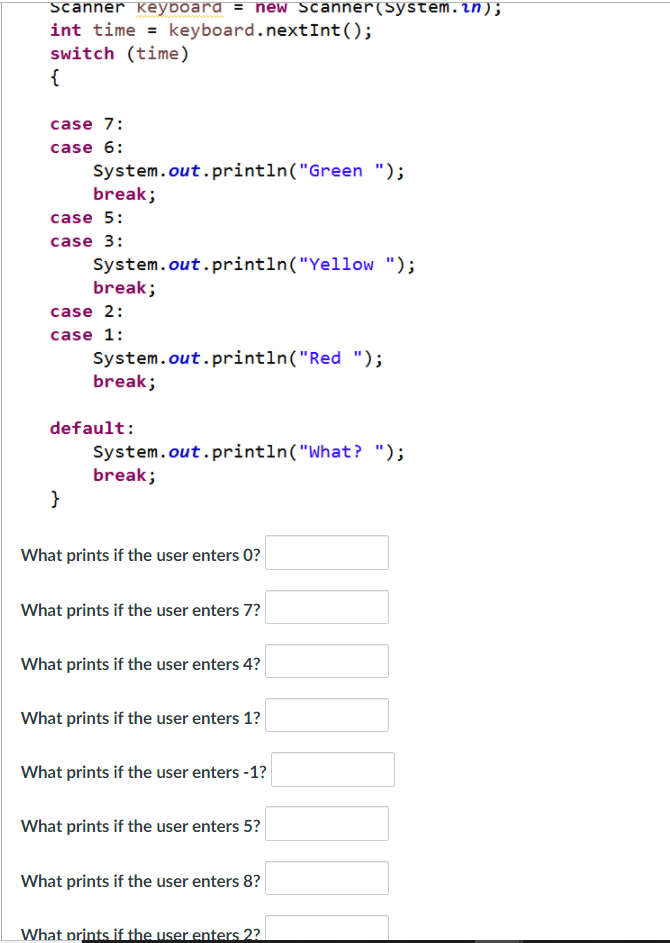Image resolution: width=670 pixels, height=943 pixels.
Task: Select the println statement printing What?
Action: coord(248,451)
